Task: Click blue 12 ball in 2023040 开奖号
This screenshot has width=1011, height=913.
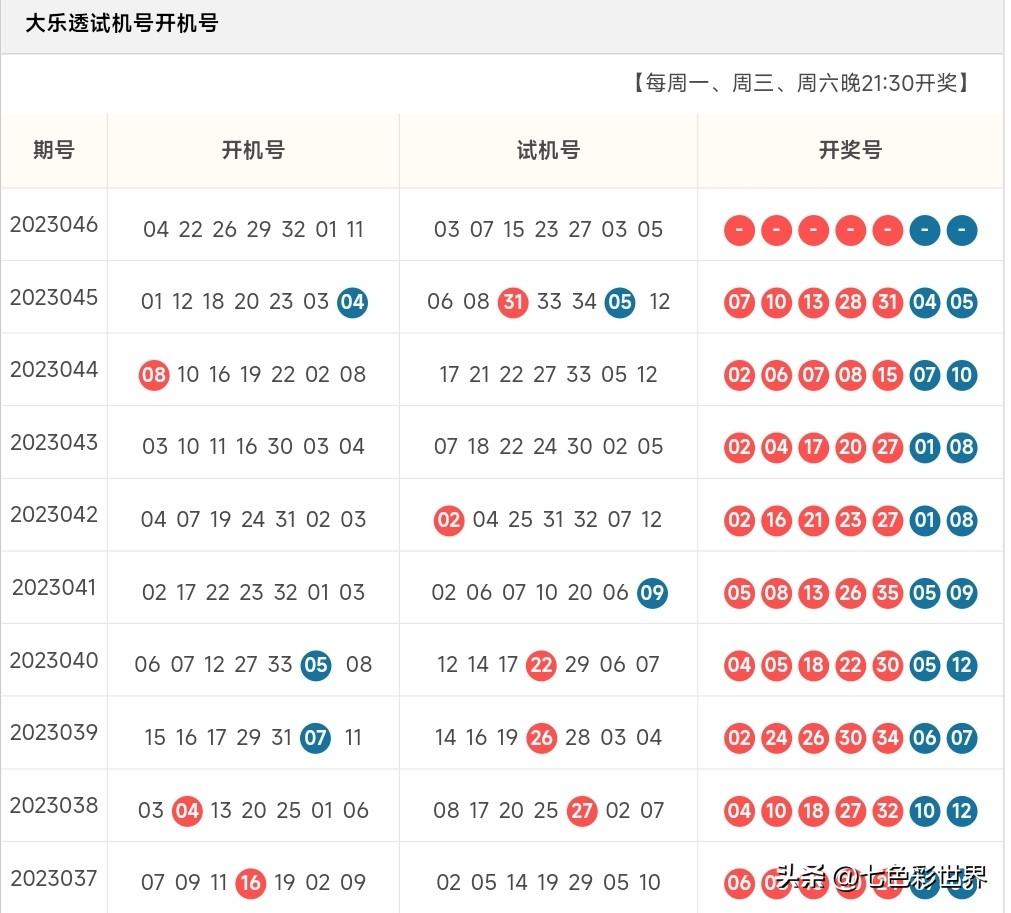Action: (962, 665)
